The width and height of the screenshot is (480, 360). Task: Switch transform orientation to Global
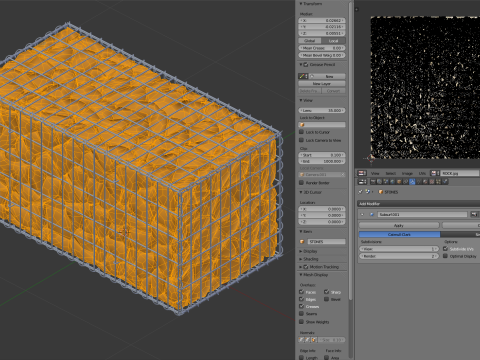coord(310,41)
